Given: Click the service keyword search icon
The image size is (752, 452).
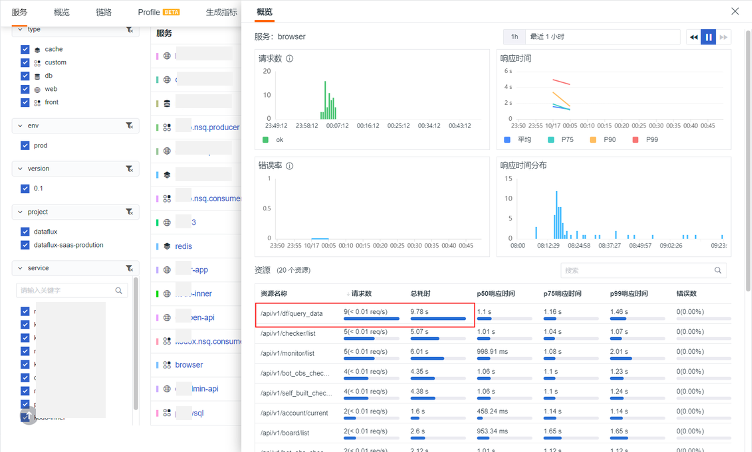Looking at the screenshot, I should 118,291.
